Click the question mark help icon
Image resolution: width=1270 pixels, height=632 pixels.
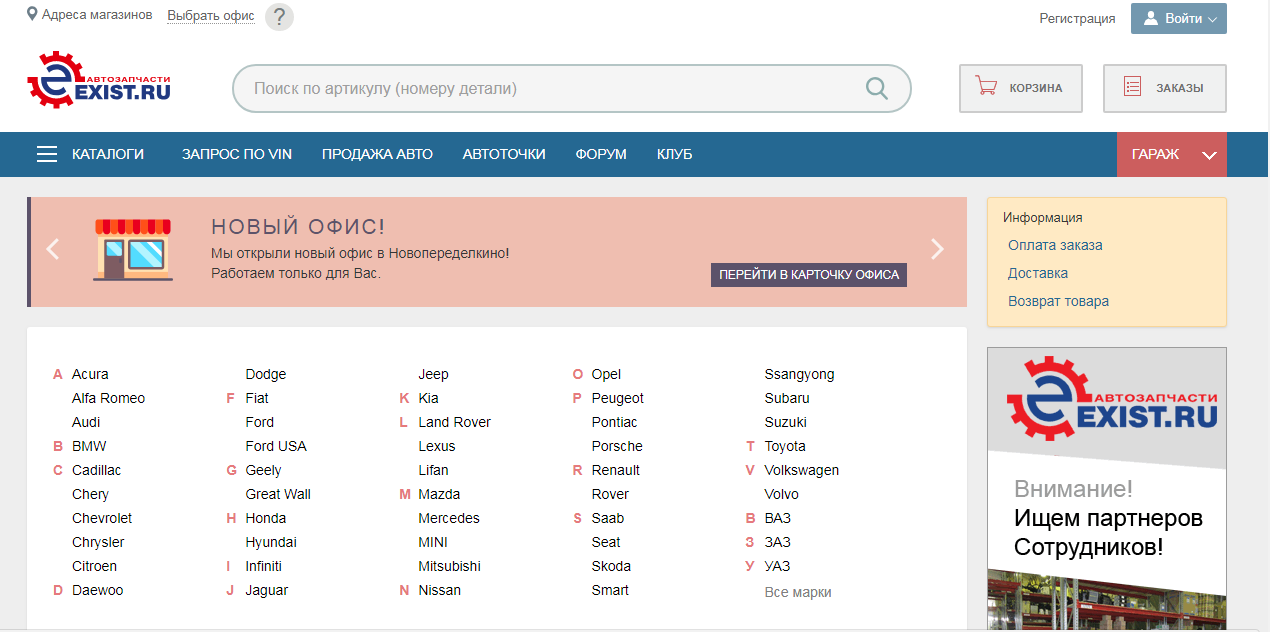[x=280, y=17]
